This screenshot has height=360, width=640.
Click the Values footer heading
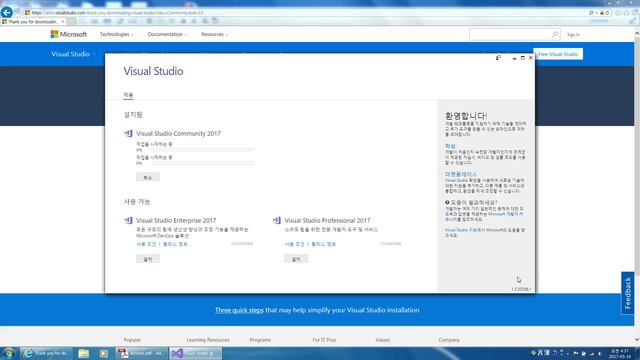pyautogui.click(x=382, y=340)
